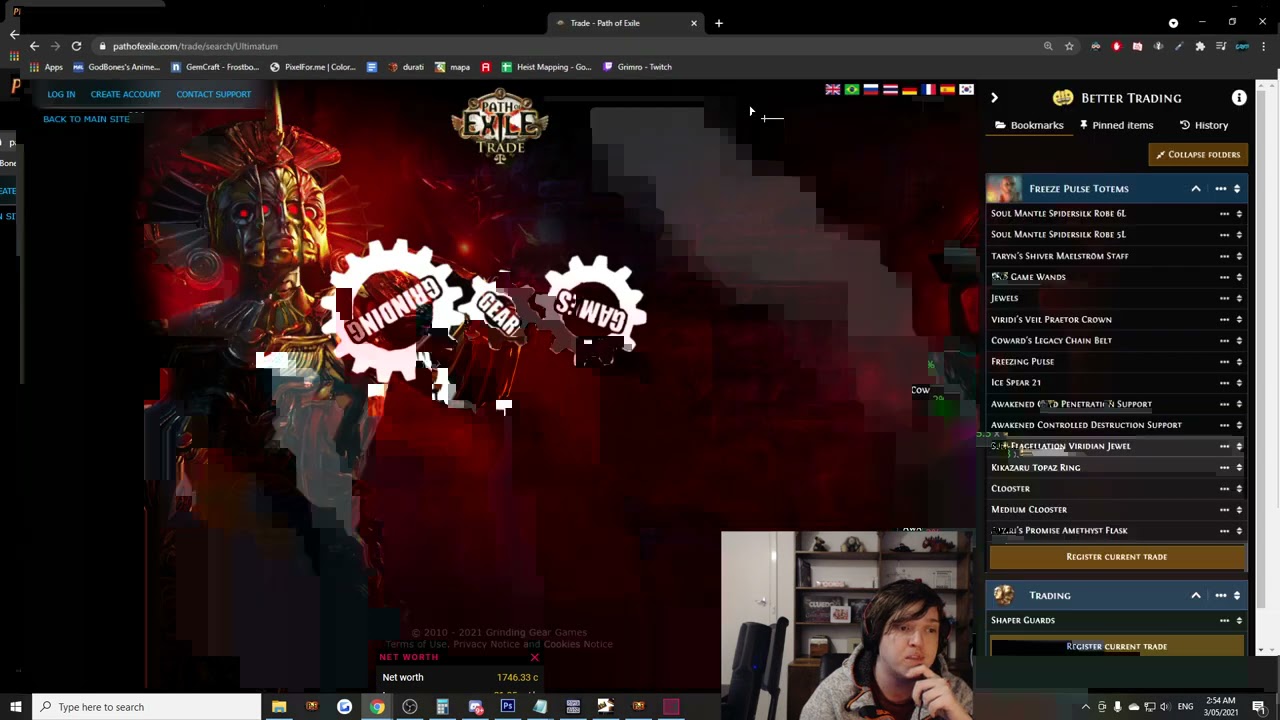Open Chrome three-dot menu
The width and height of the screenshot is (1280, 720).
[x=1264, y=46]
